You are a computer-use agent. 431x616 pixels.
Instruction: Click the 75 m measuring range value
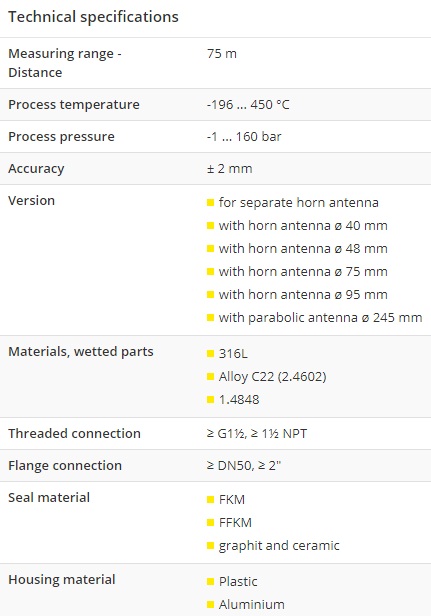[x=222, y=53]
